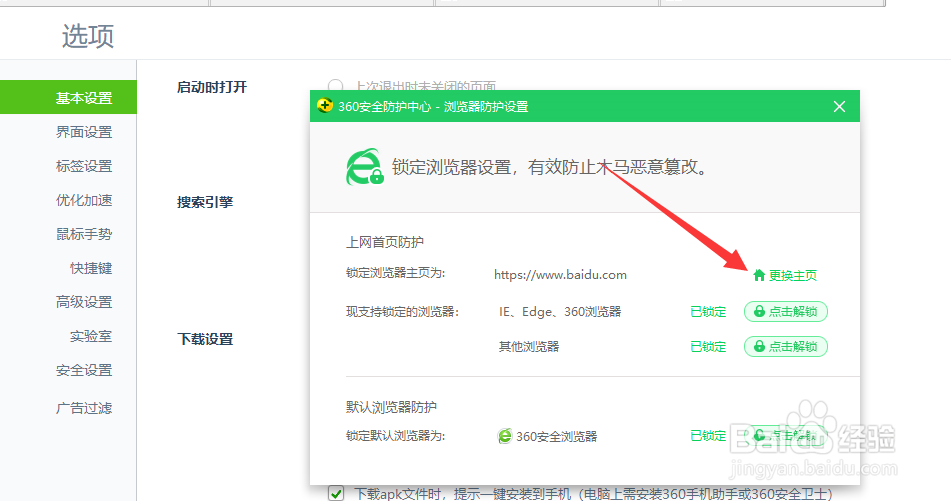Go to 高级设置 in the sidebar
Viewport: 951px width, 501px height.
(x=84, y=302)
